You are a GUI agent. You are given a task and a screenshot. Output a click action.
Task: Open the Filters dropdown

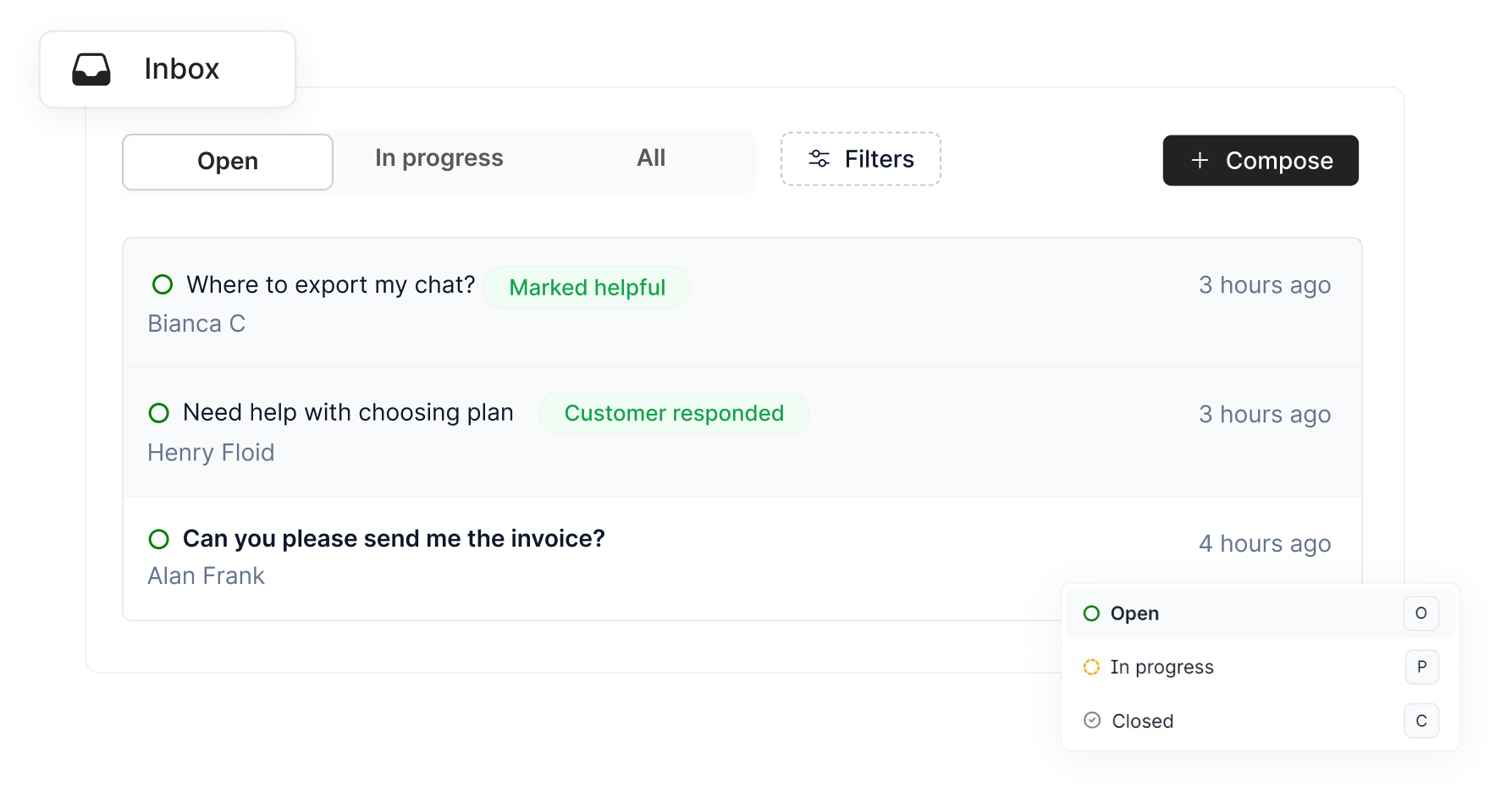tap(860, 159)
